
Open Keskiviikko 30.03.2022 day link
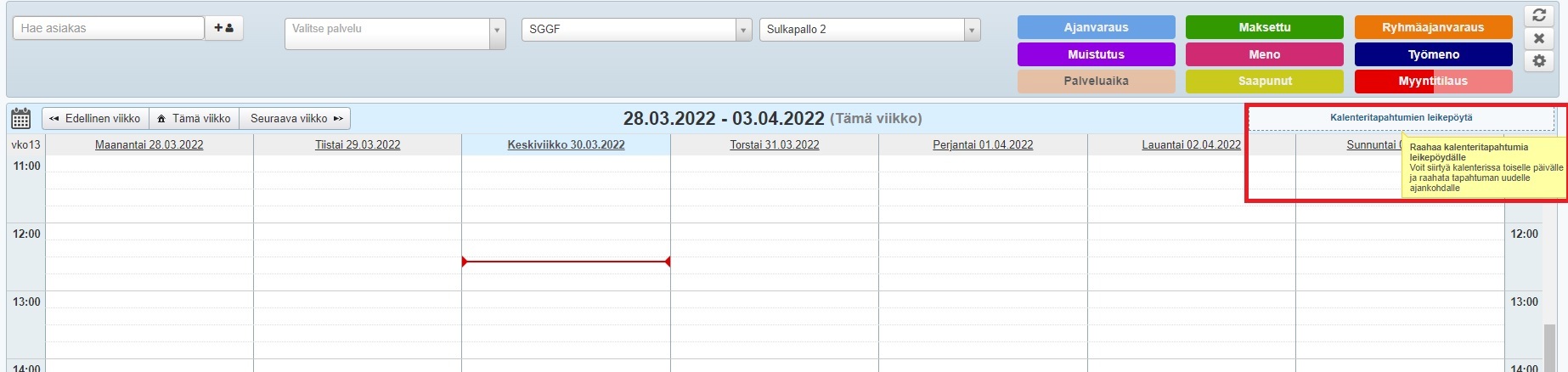coord(566,144)
